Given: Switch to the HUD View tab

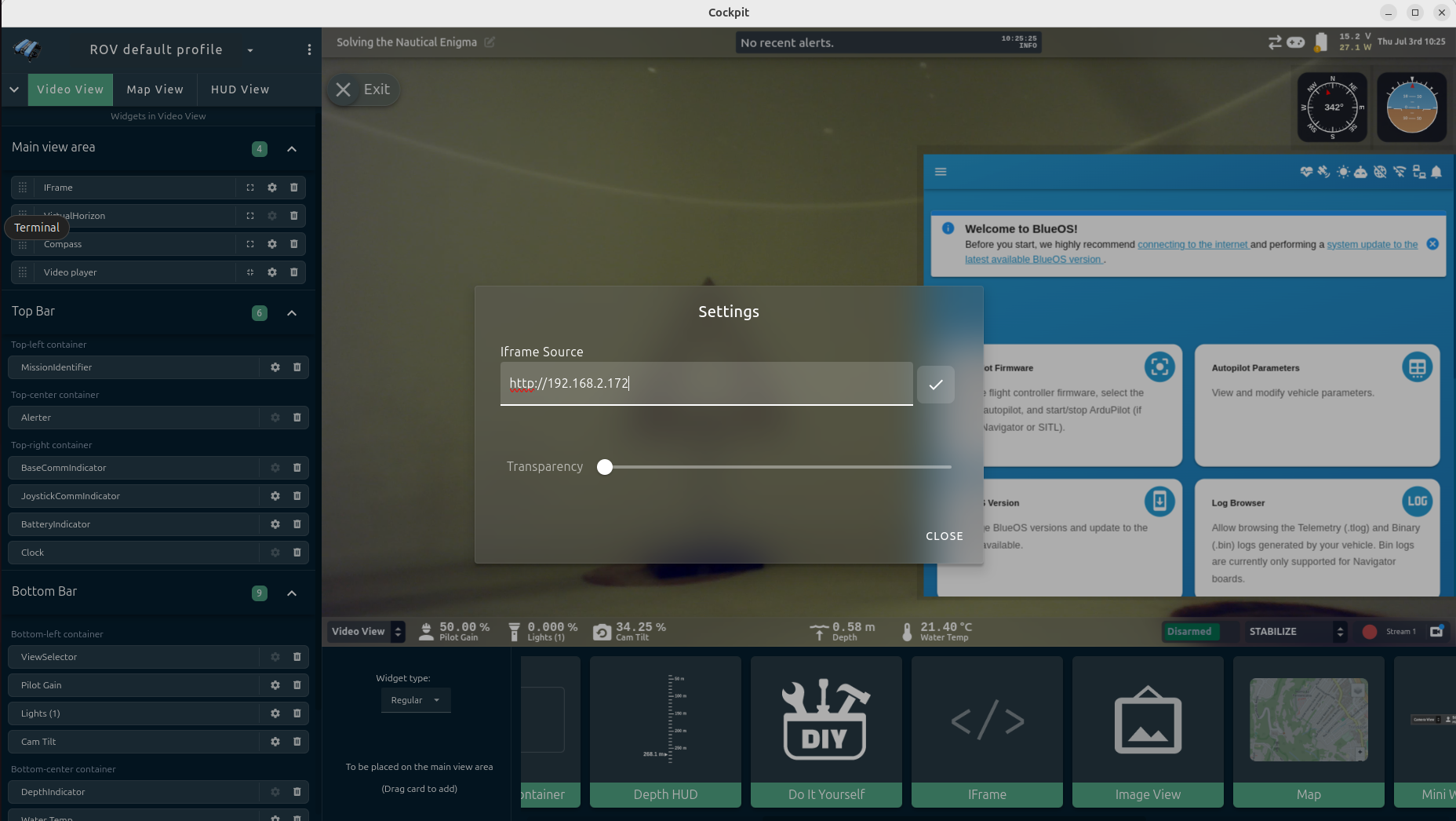Looking at the screenshot, I should click(x=240, y=89).
